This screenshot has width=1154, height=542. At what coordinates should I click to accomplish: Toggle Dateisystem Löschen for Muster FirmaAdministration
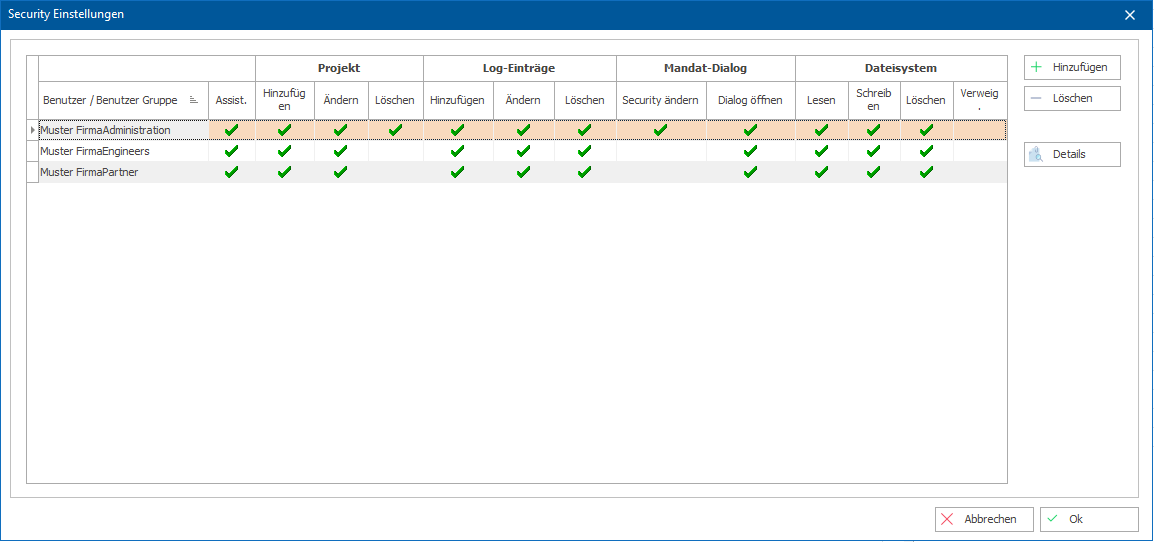[927, 130]
